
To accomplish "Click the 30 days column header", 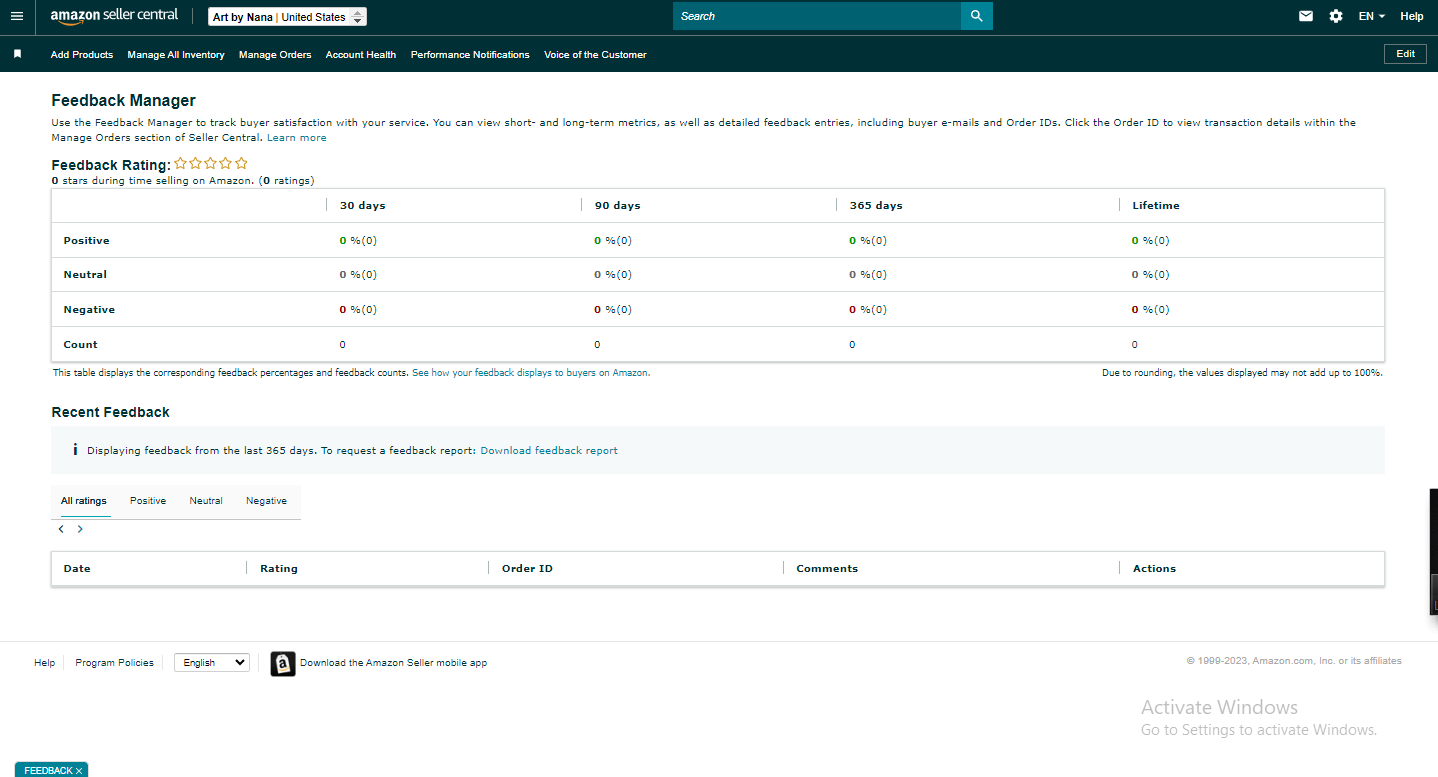I will pyautogui.click(x=362, y=205).
